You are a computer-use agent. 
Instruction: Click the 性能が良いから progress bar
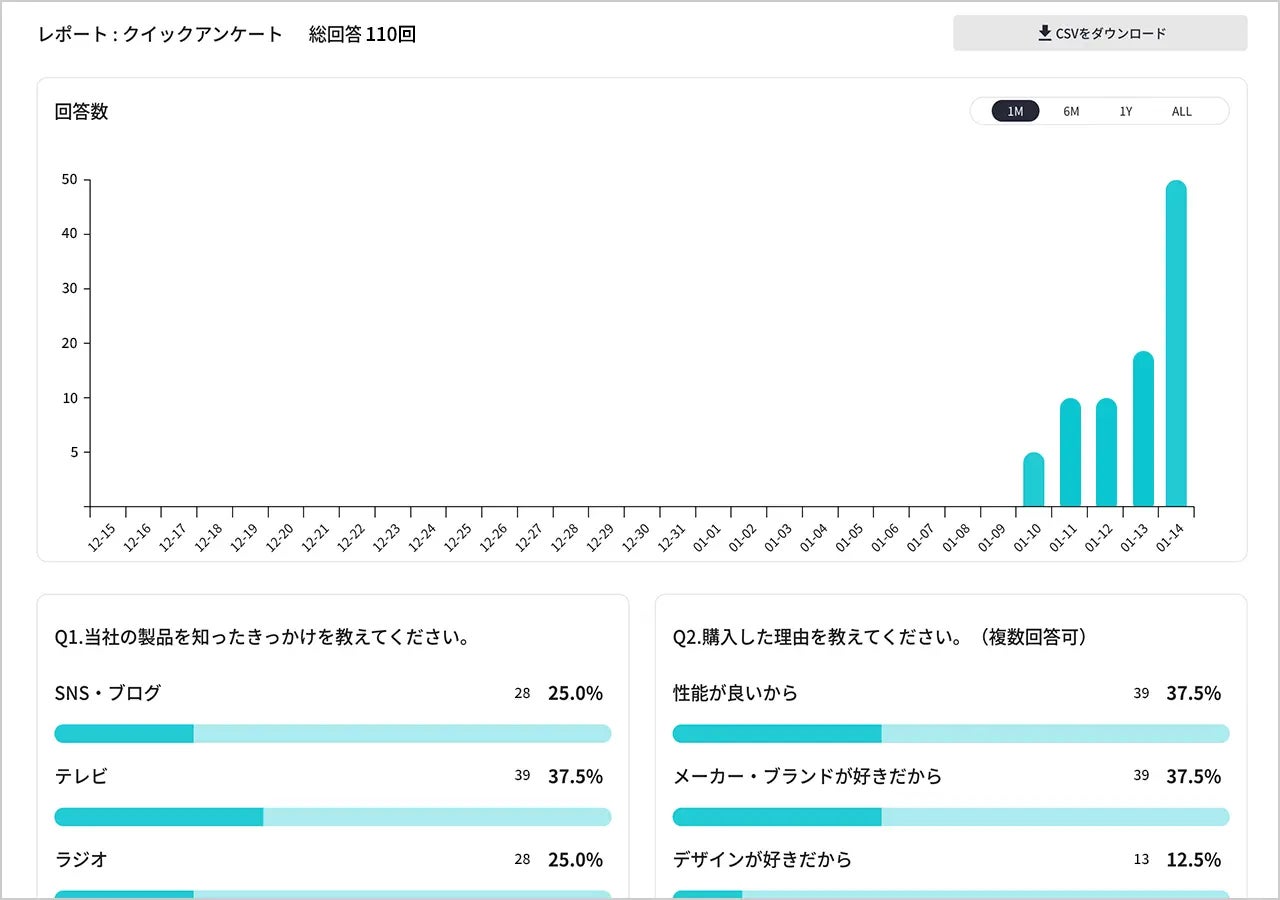click(x=950, y=734)
